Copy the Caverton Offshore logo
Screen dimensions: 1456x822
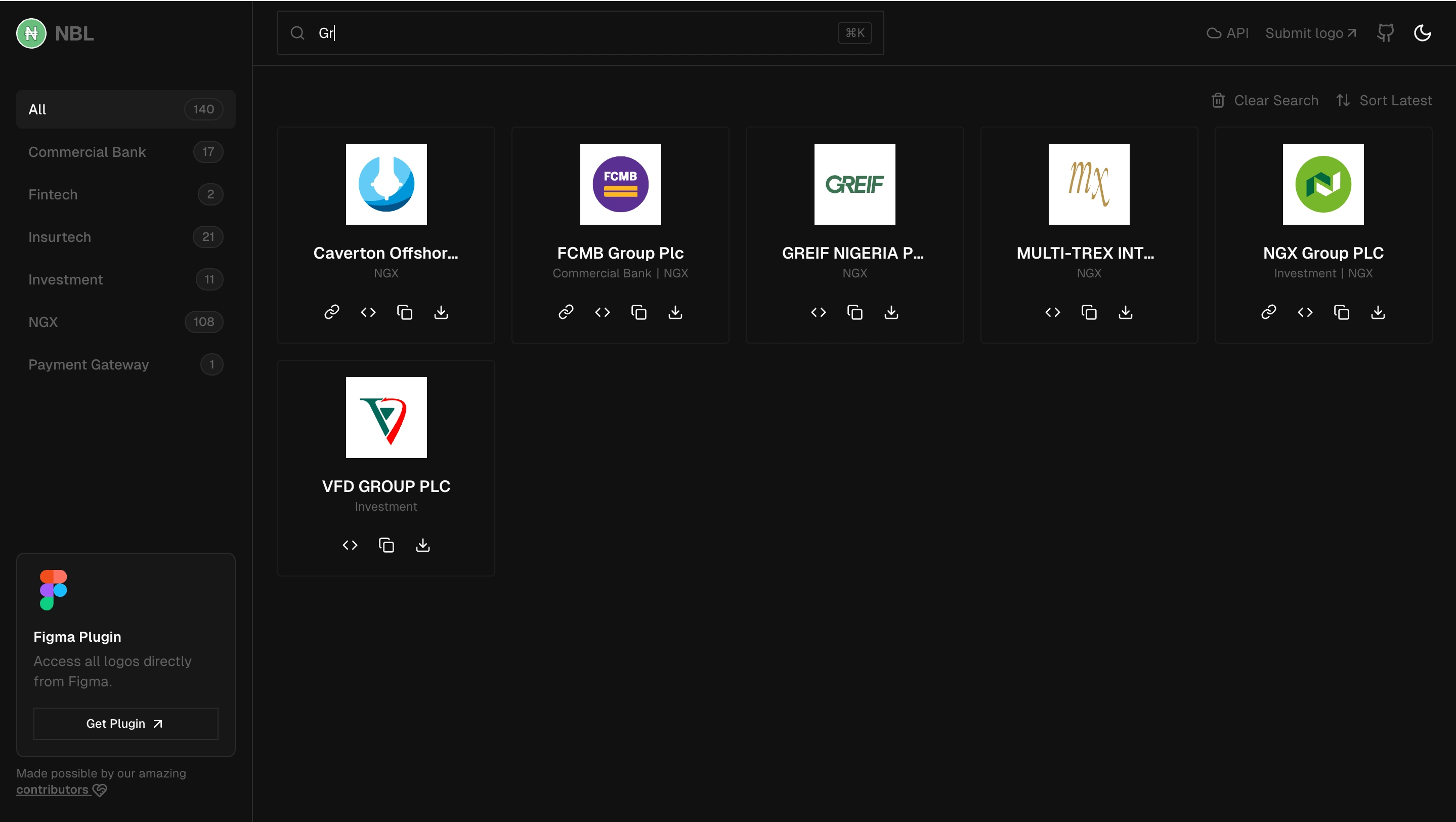[x=405, y=312]
